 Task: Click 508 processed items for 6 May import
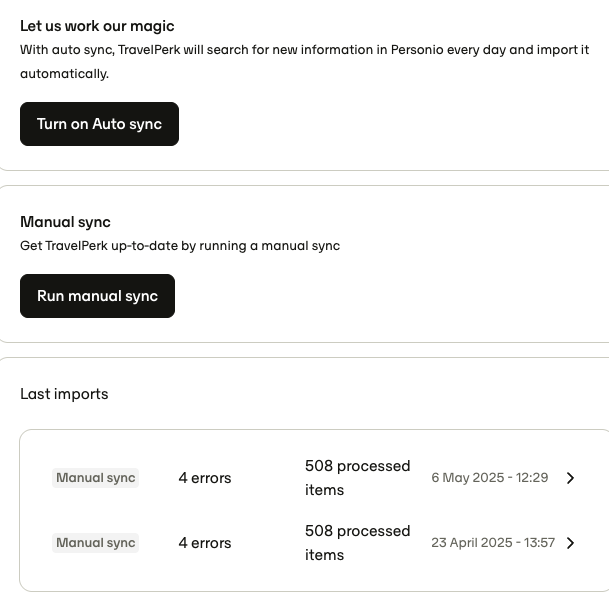(357, 478)
